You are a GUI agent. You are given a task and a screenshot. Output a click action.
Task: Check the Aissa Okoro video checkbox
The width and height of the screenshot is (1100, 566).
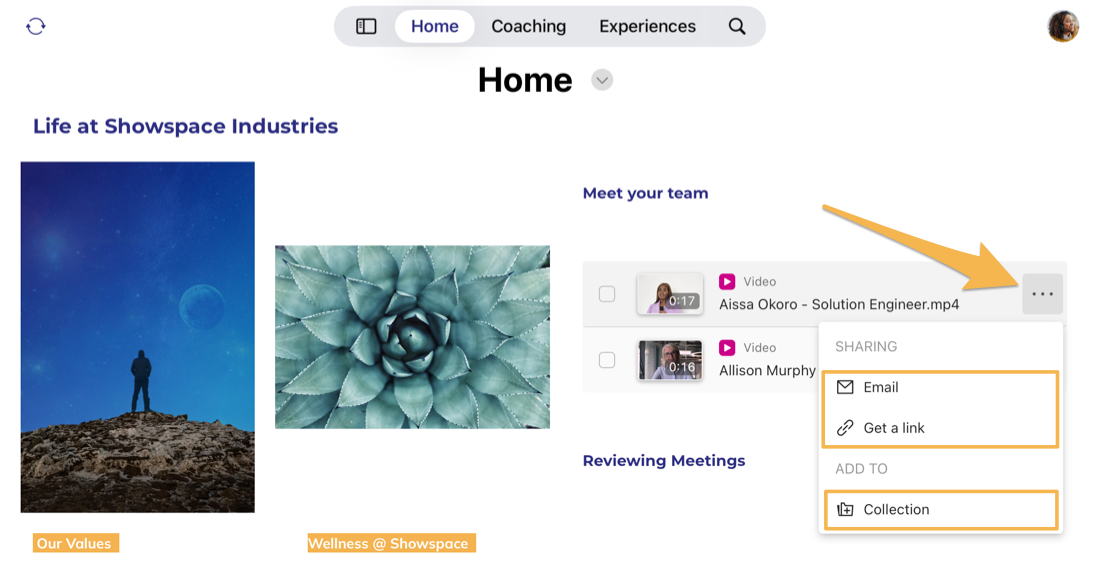(x=607, y=294)
